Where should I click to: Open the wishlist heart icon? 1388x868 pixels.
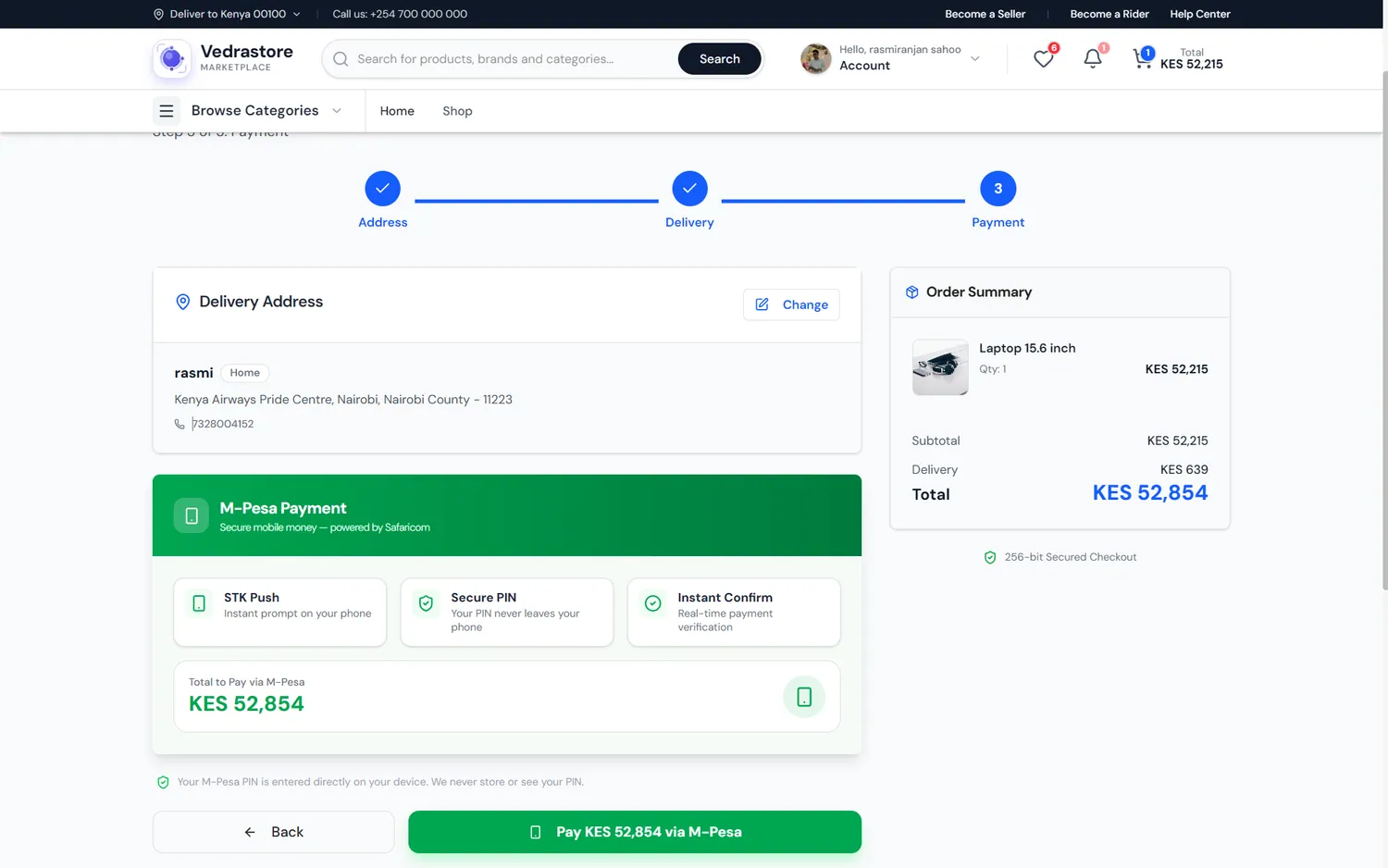(x=1043, y=59)
